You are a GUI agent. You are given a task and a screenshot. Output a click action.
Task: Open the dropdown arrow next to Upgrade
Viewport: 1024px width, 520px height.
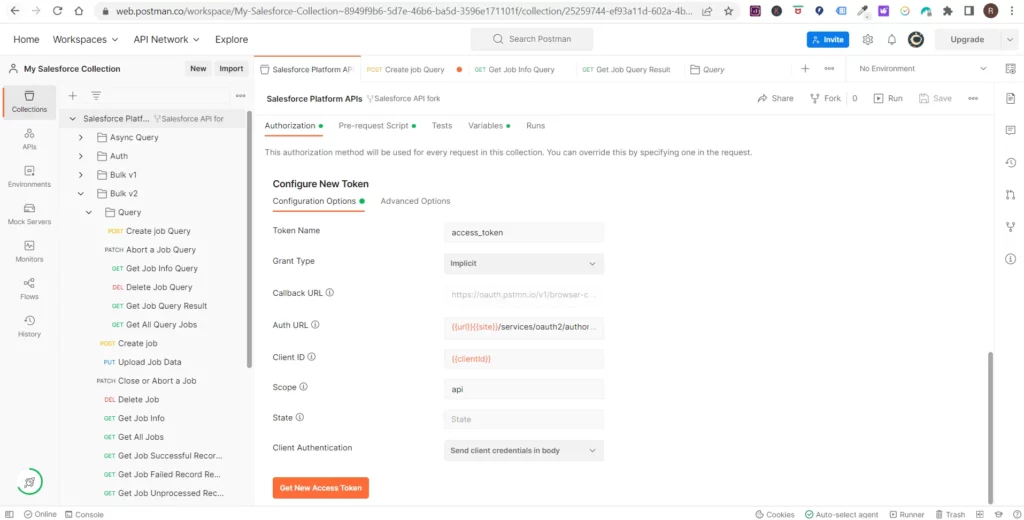coord(1009,39)
